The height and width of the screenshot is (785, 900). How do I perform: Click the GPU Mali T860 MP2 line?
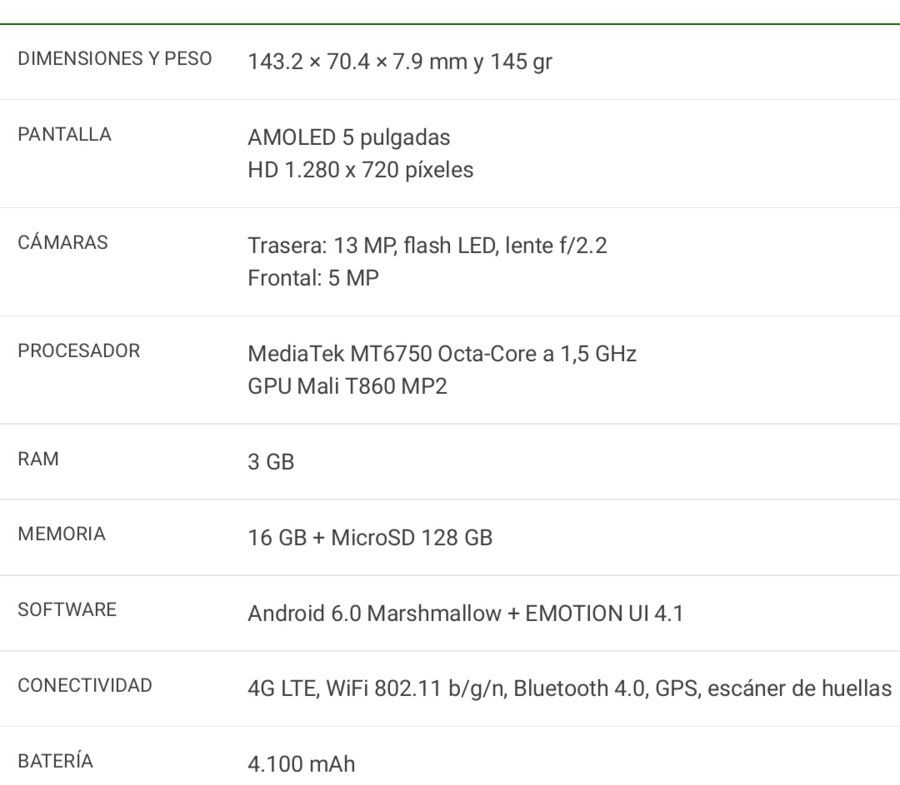(x=347, y=386)
